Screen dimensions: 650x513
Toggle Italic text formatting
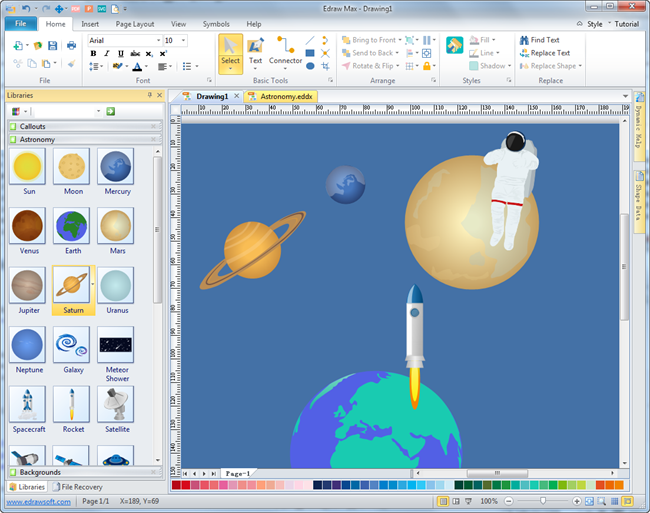(107, 54)
